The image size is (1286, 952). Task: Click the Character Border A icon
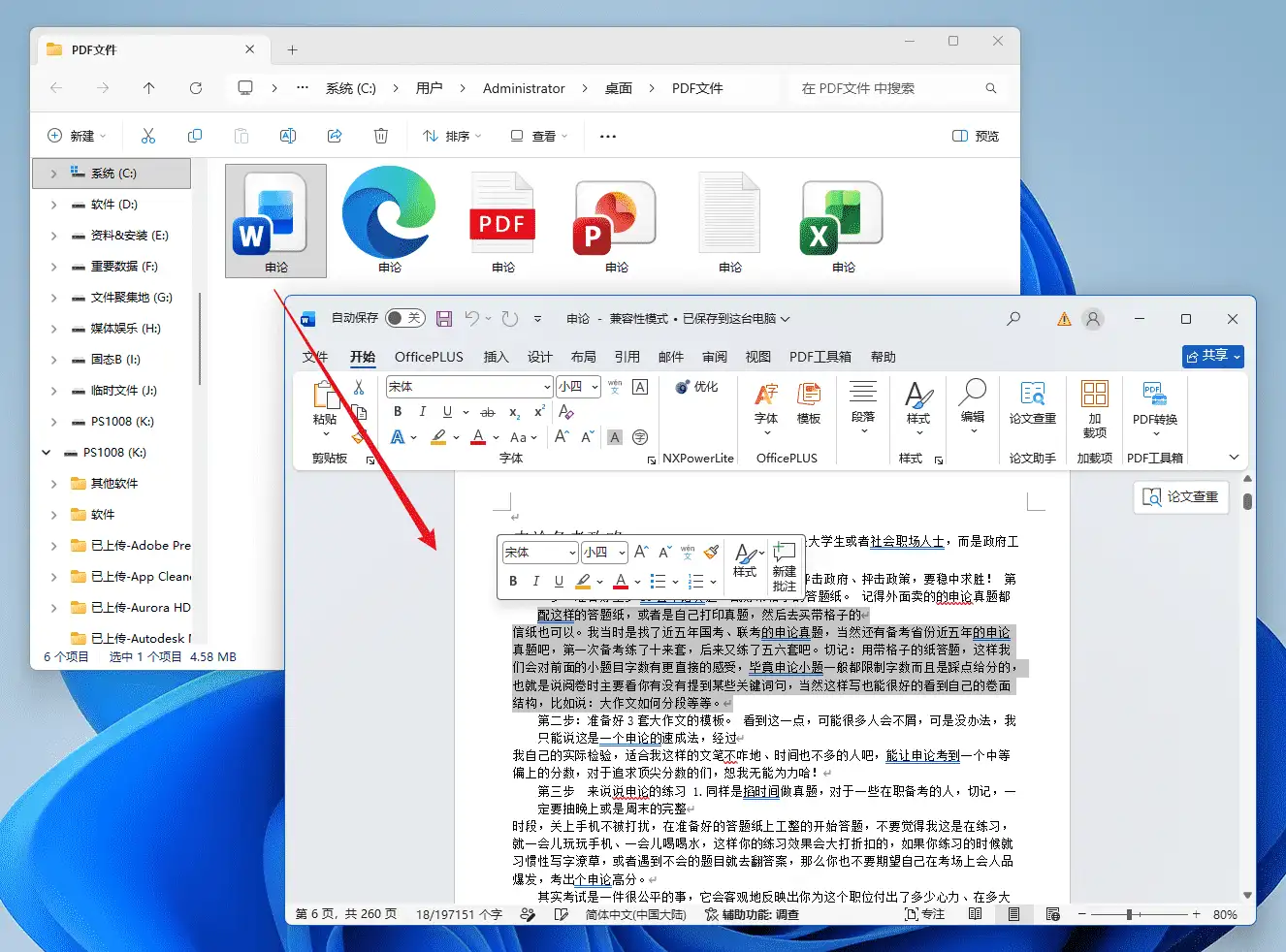pos(640,387)
